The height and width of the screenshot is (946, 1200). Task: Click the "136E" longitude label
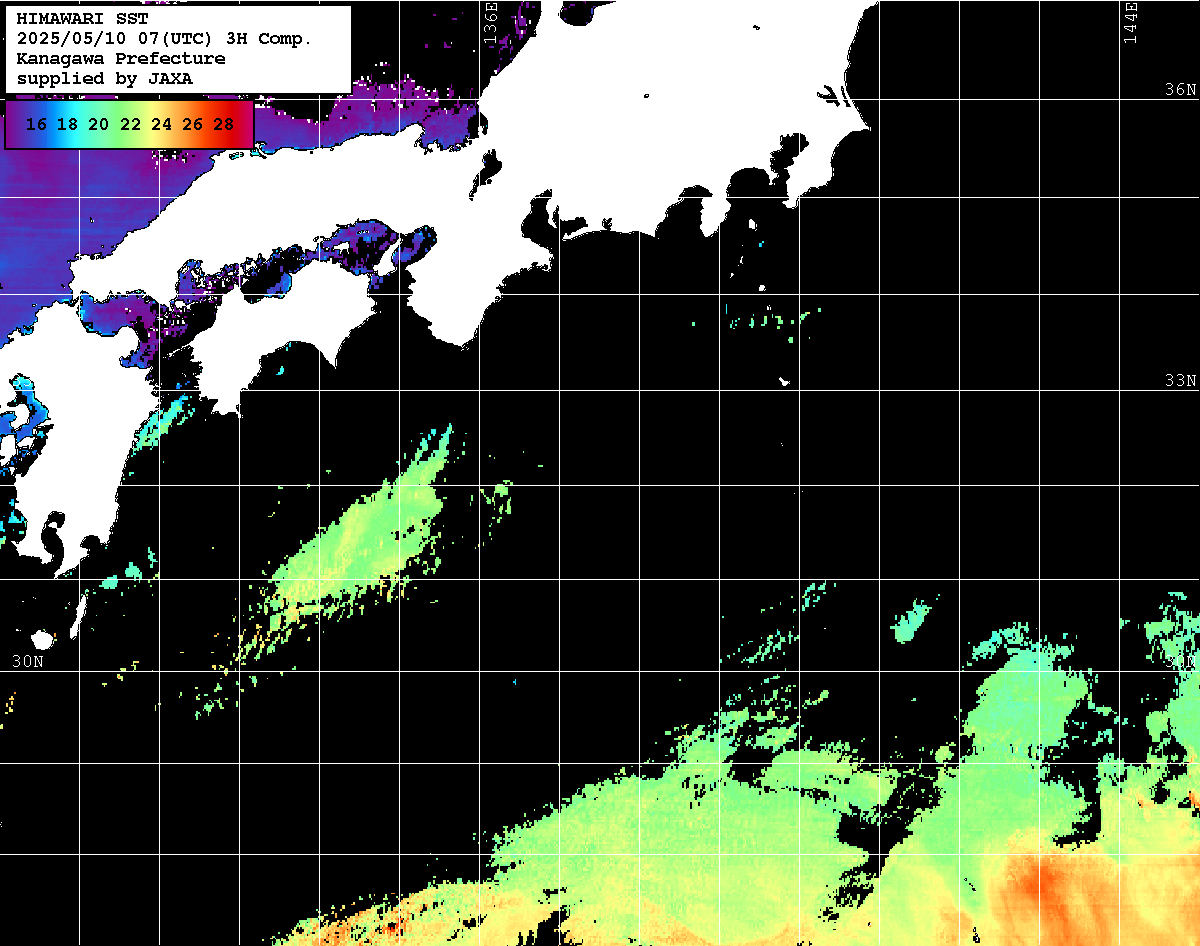(490, 22)
